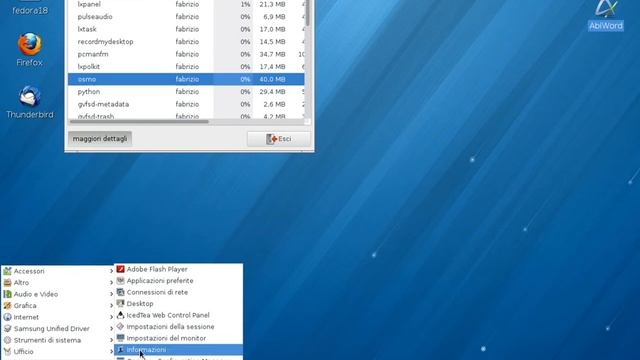
Task: Click the Internet globe icon
Action: [x=7, y=317]
